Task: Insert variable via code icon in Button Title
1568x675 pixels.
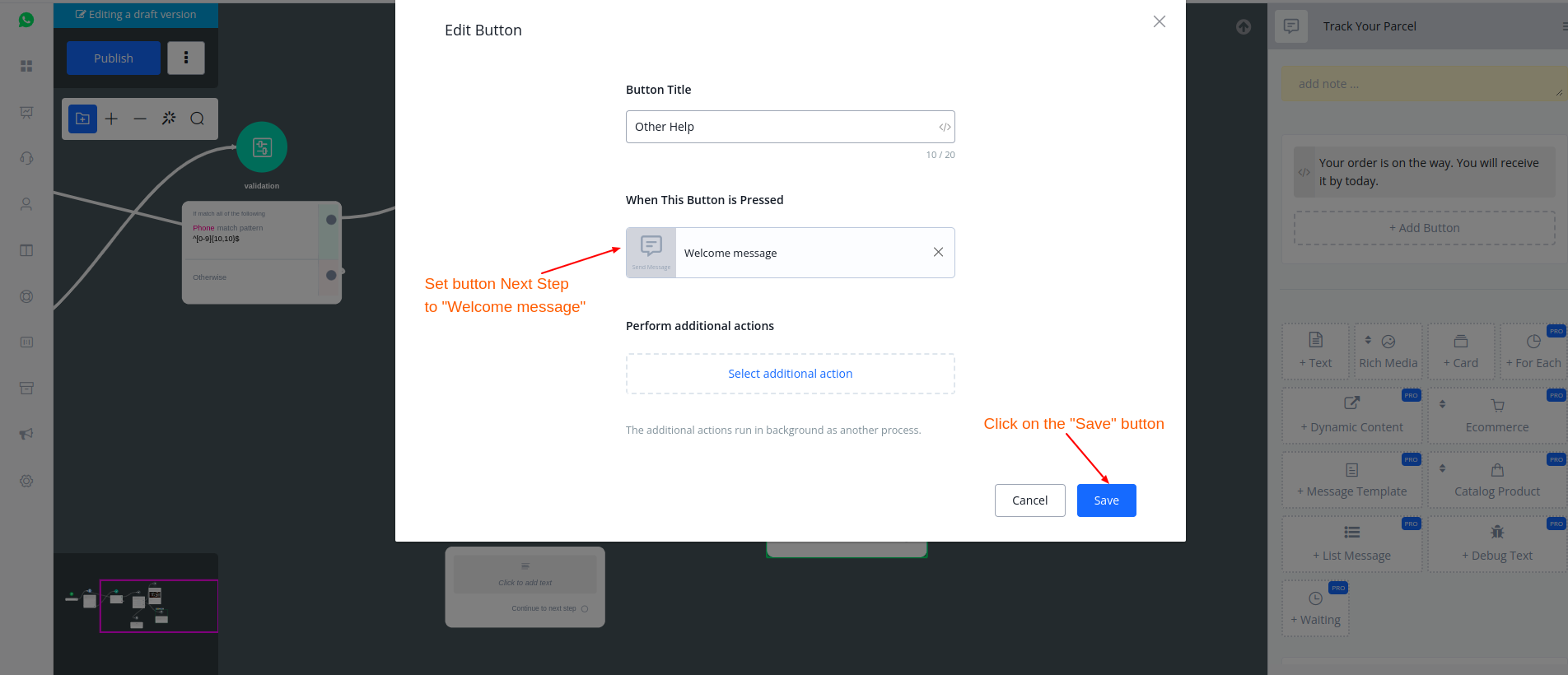Action: pyautogui.click(x=945, y=127)
